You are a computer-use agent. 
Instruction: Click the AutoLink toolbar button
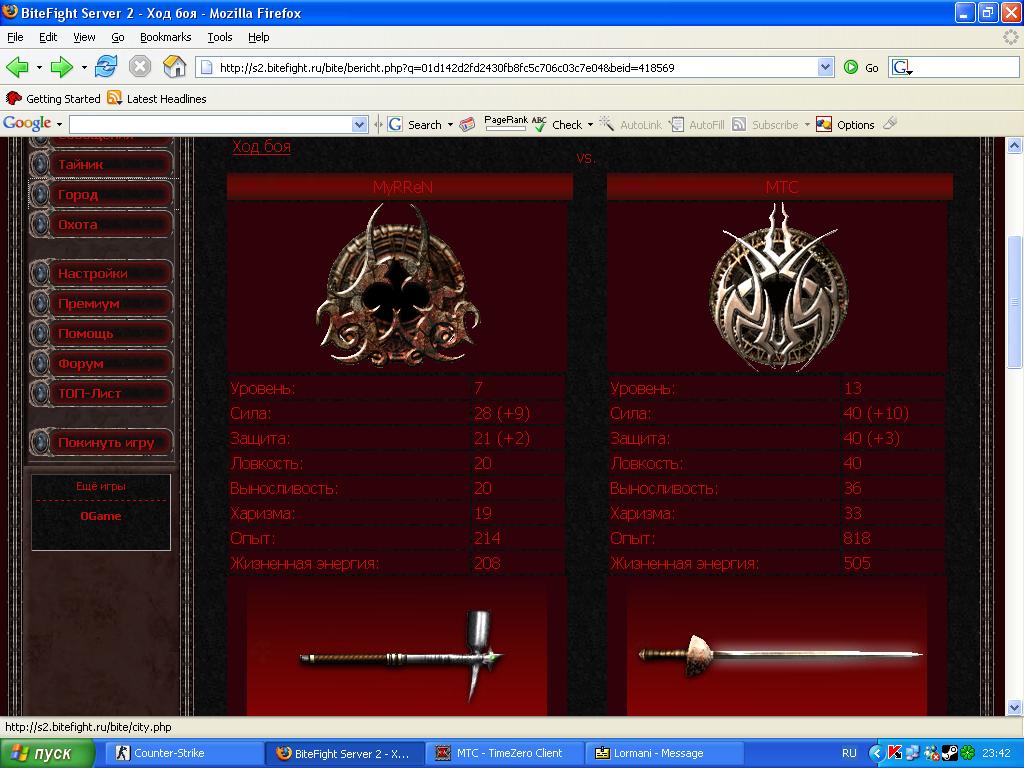point(631,125)
